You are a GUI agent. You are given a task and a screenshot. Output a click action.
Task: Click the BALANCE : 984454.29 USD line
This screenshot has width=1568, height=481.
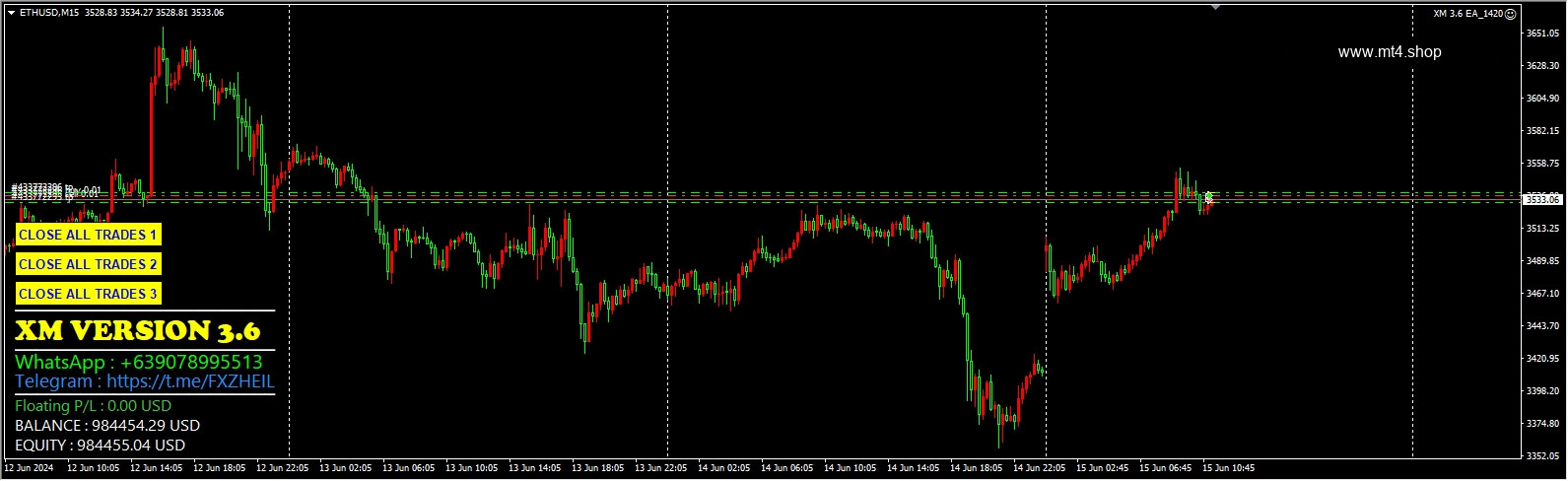point(107,426)
